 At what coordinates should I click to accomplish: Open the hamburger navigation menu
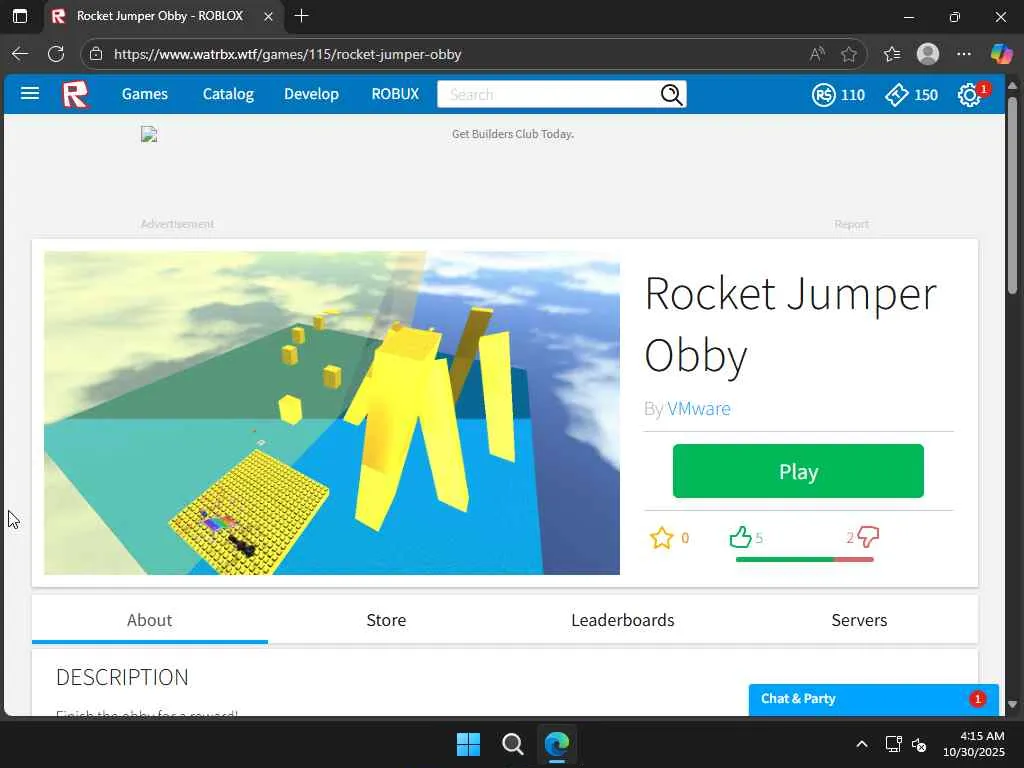click(x=30, y=93)
